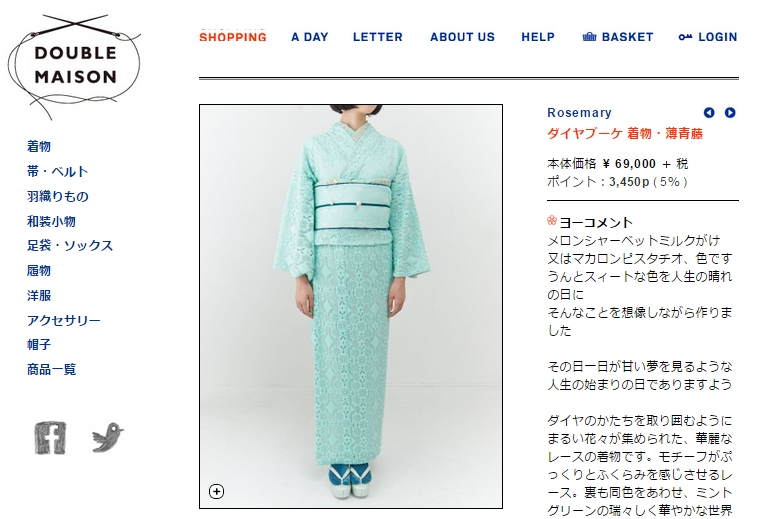
Task: Go to previous product arrow
Action: point(709,113)
